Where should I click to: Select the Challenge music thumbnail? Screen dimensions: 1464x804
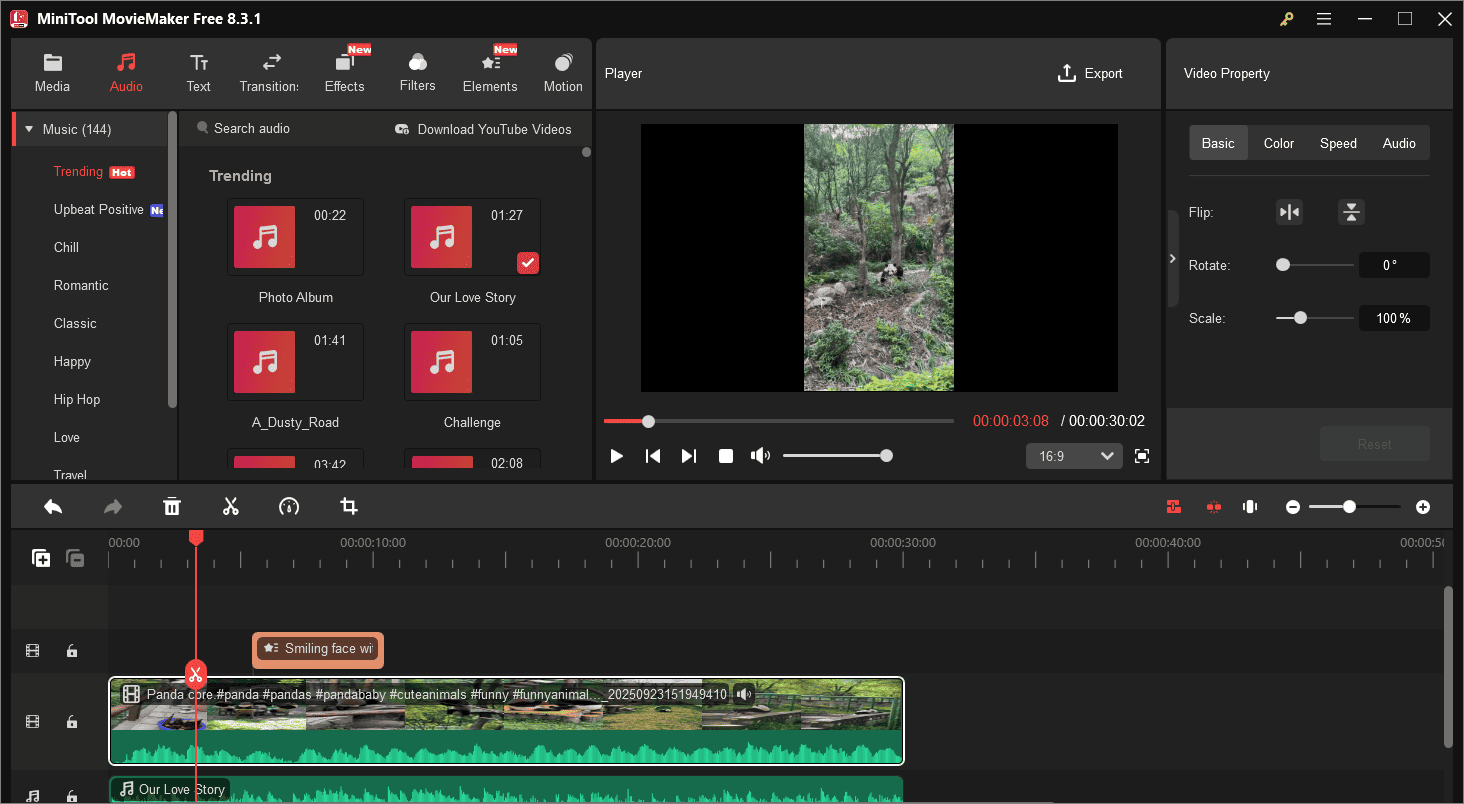click(x=472, y=362)
